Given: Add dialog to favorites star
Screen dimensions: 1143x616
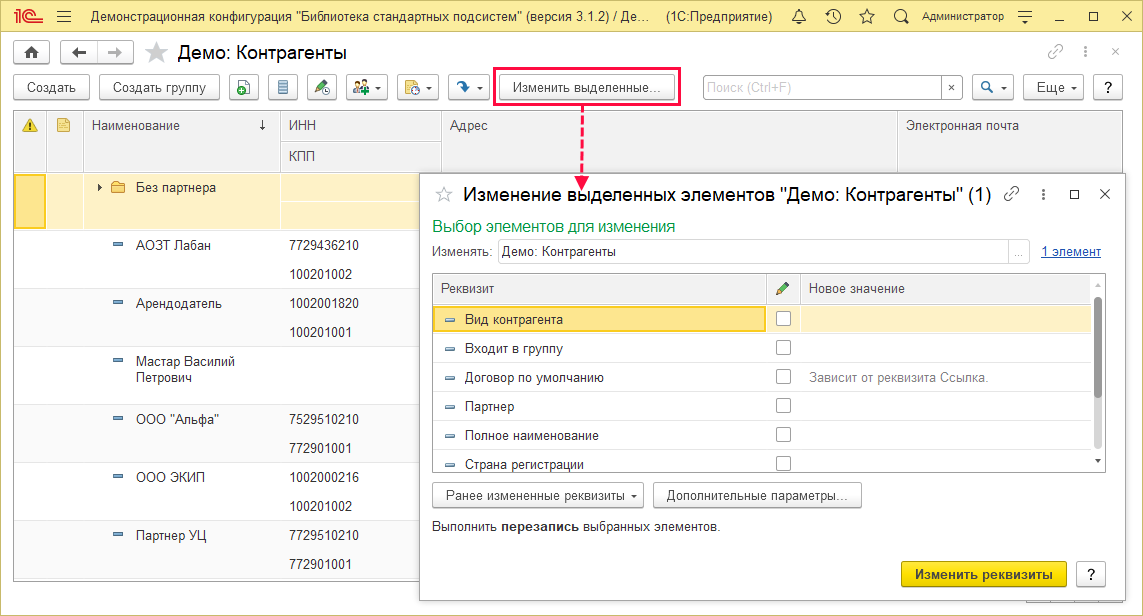Looking at the screenshot, I should [444, 195].
